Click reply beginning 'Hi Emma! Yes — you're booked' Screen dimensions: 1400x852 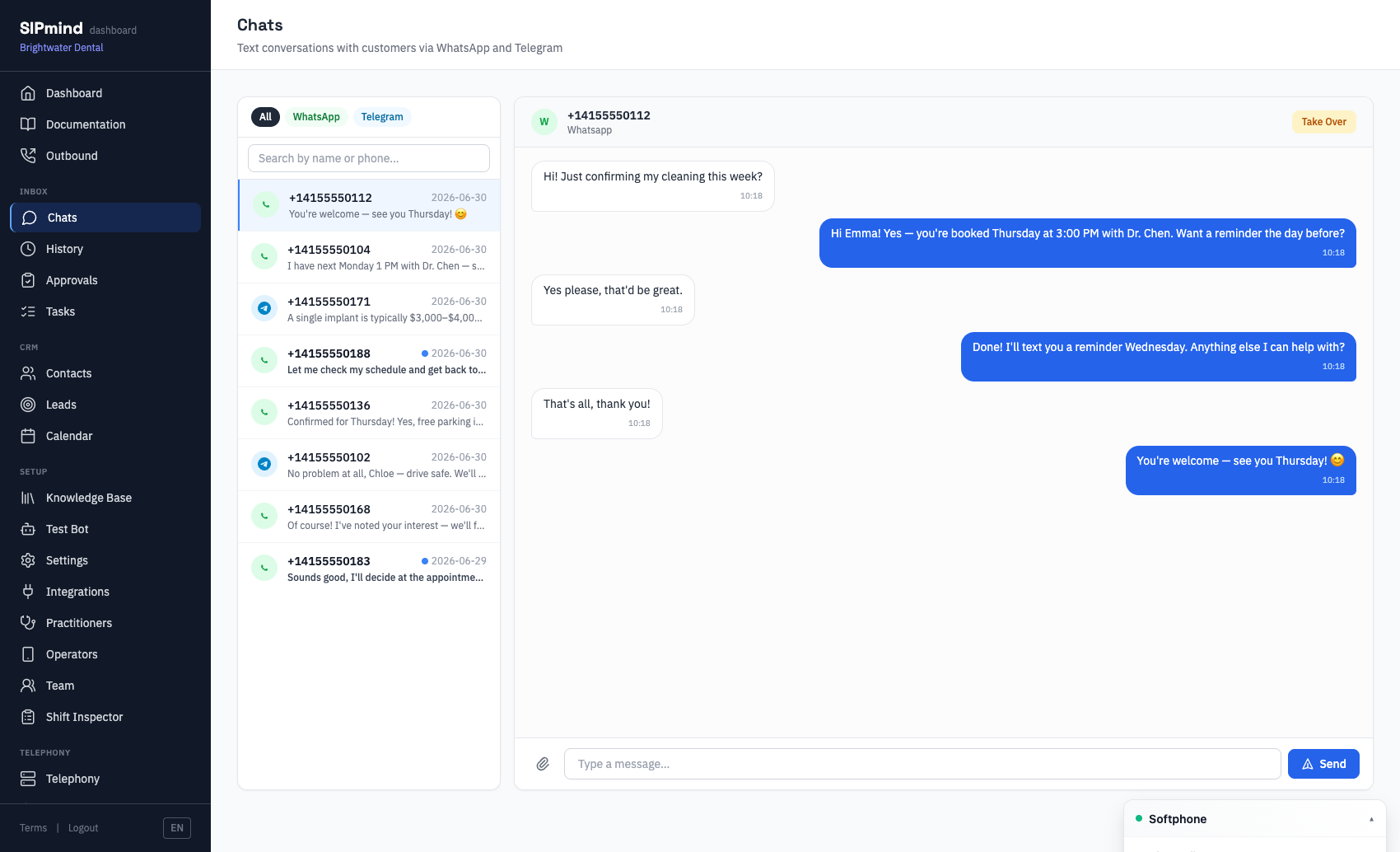pos(1087,243)
